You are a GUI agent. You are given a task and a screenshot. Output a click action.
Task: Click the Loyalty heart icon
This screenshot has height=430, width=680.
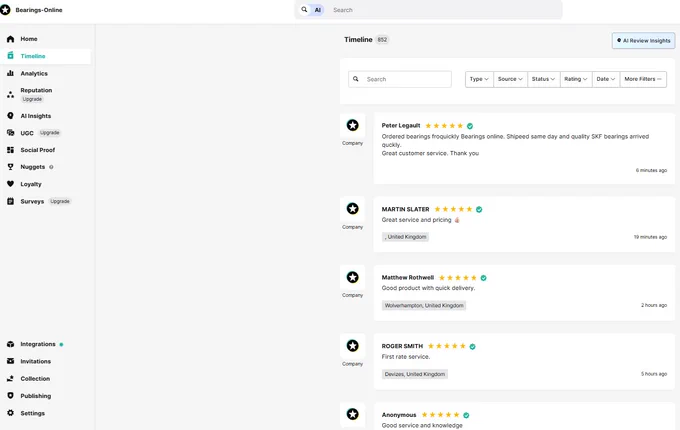pyautogui.click(x=10, y=184)
